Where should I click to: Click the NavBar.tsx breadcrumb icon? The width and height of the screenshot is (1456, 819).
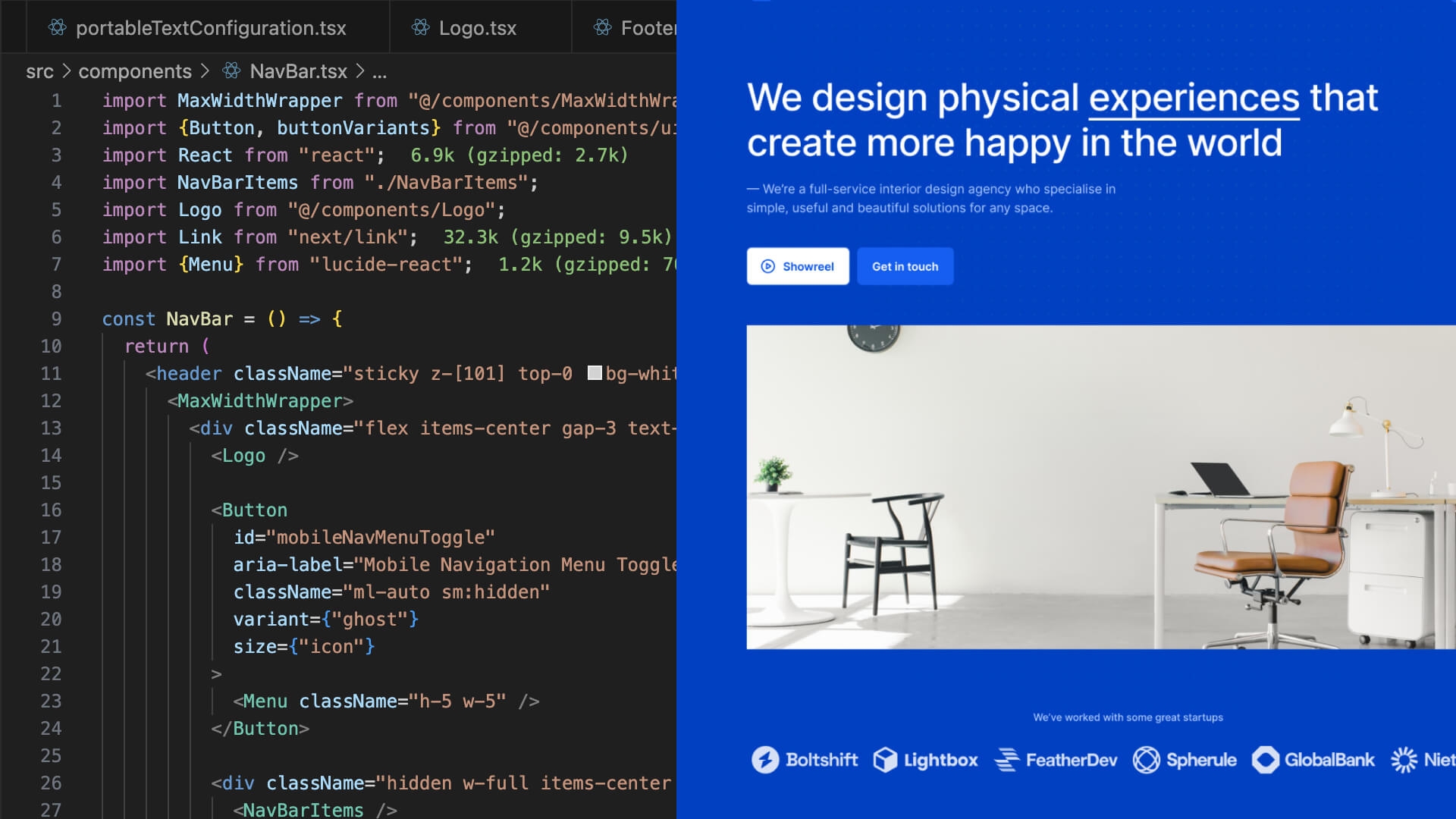pyautogui.click(x=232, y=71)
